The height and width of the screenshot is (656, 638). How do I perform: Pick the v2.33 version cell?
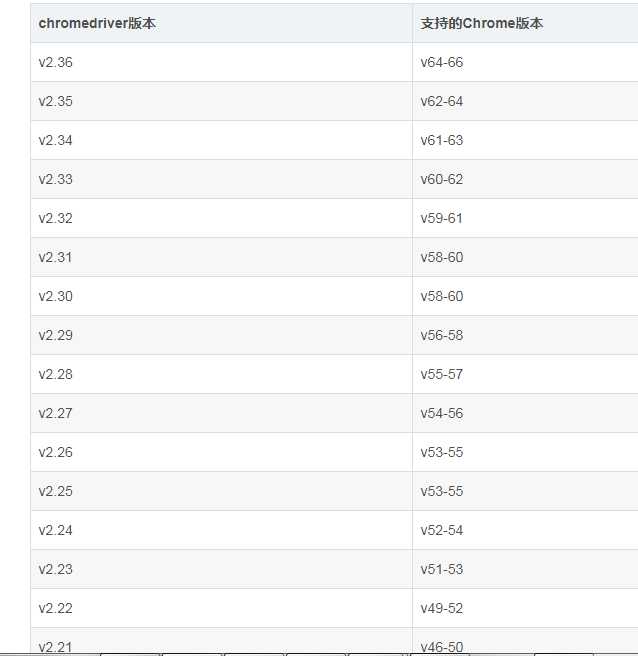tap(222, 179)
